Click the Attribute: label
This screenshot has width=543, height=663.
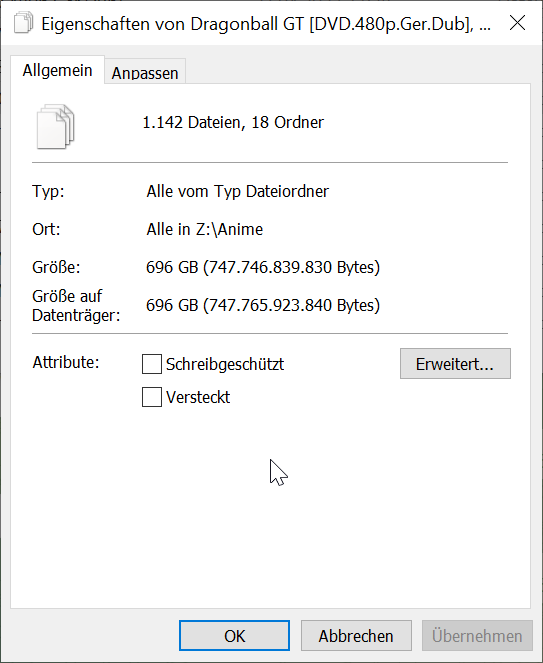(x=66, y=362)
